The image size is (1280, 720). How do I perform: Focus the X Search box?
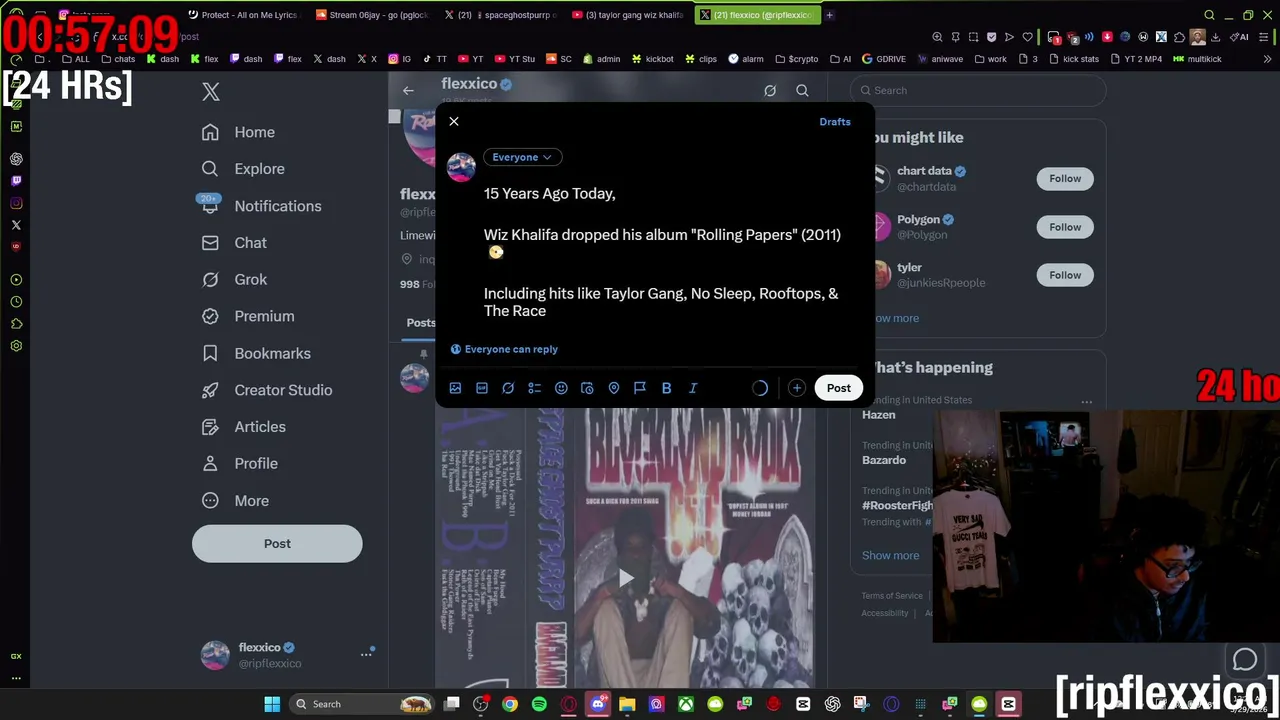tap(979, 91)
